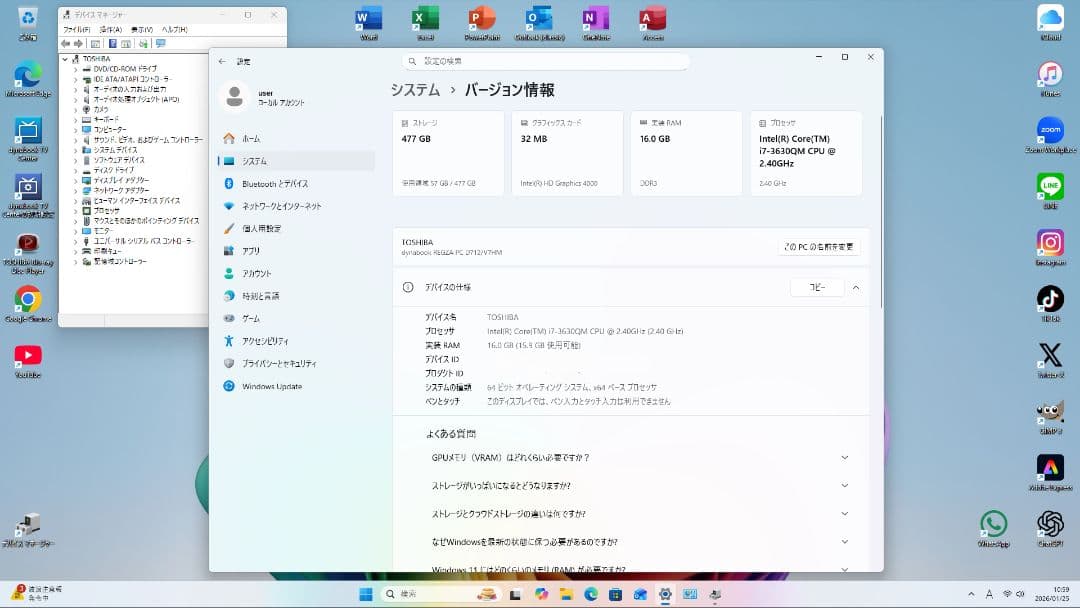1080x608 pixels.
Task: Open Accessibility (アクセシビリティ) settings
Action: (x=296, y=341)
